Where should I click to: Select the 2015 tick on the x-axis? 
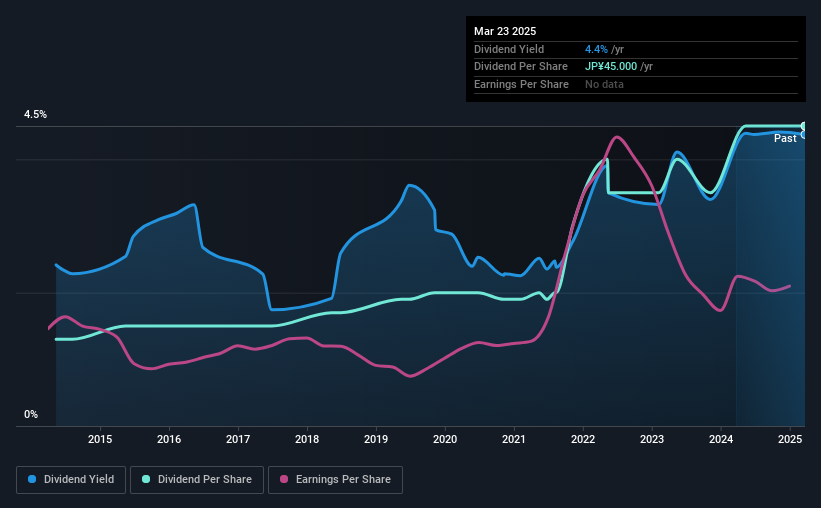tap(100, 439)
